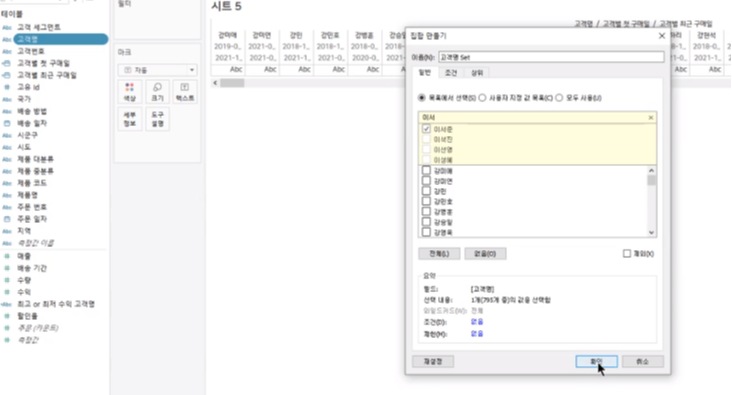Click 없음 (None) button
The image size is (732, 395).
pos(485,254)
